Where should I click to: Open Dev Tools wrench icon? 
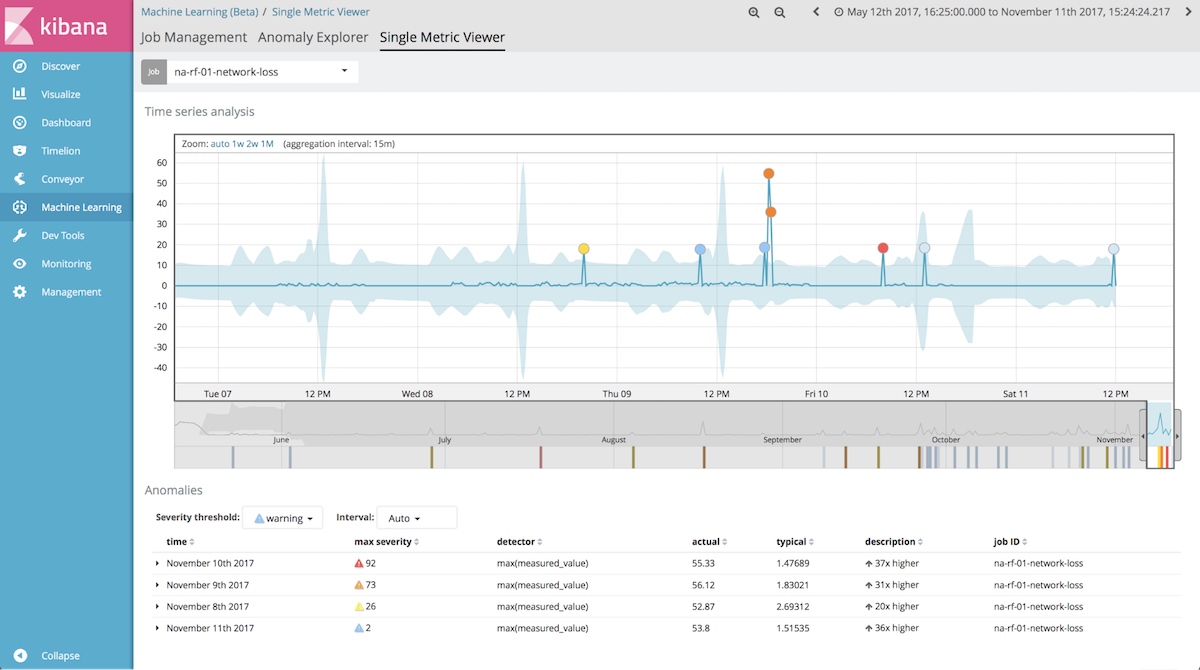point(19,236)
